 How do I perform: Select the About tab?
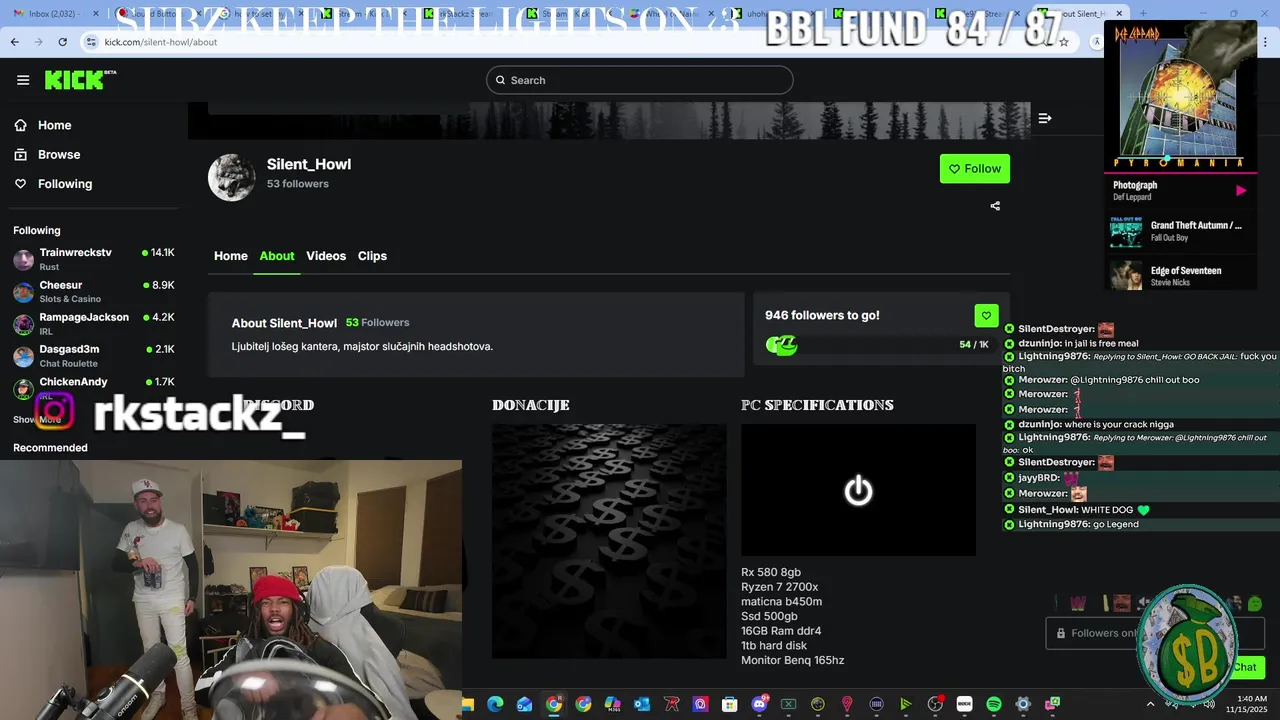[277, 256]
